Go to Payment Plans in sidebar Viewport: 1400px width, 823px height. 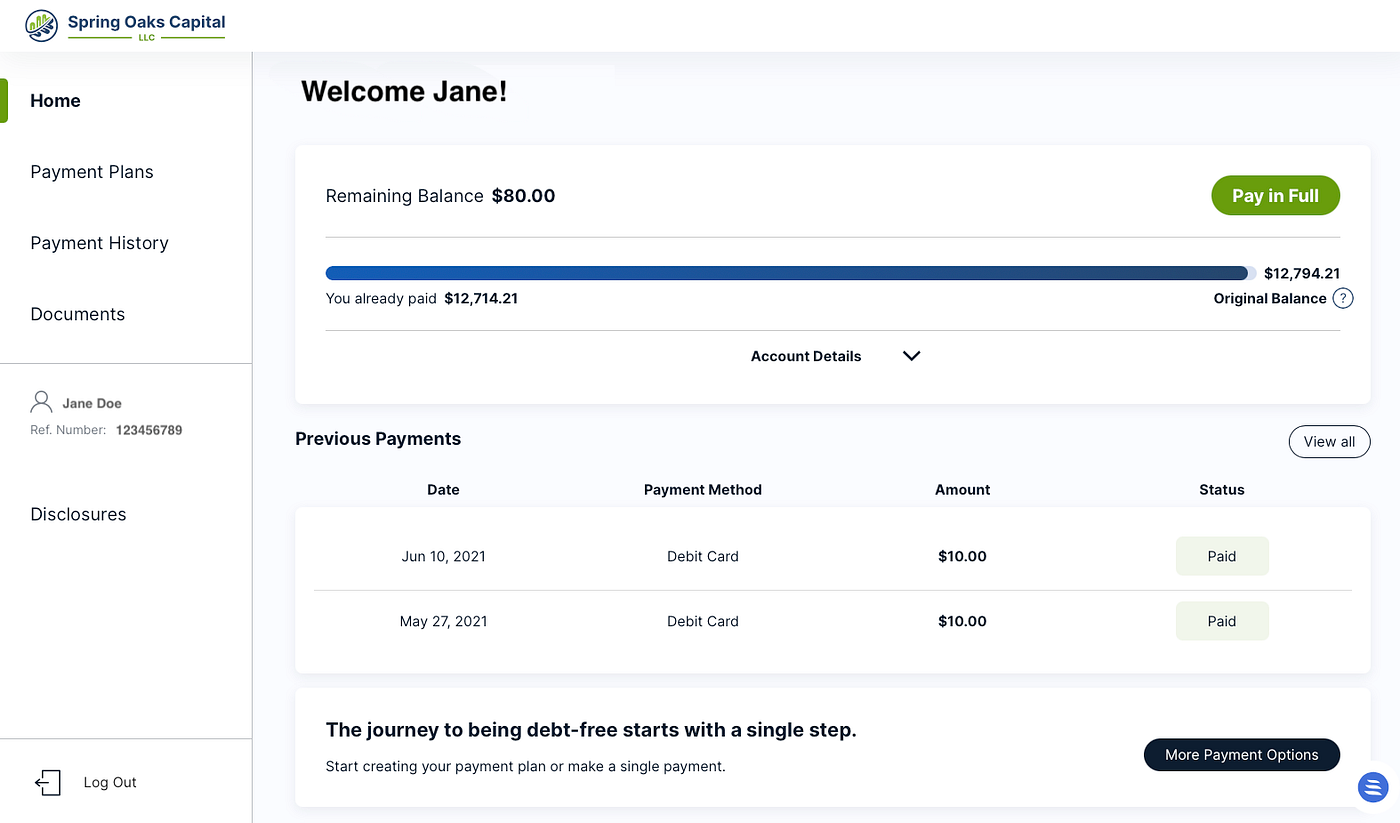click(x=92, y=172)
